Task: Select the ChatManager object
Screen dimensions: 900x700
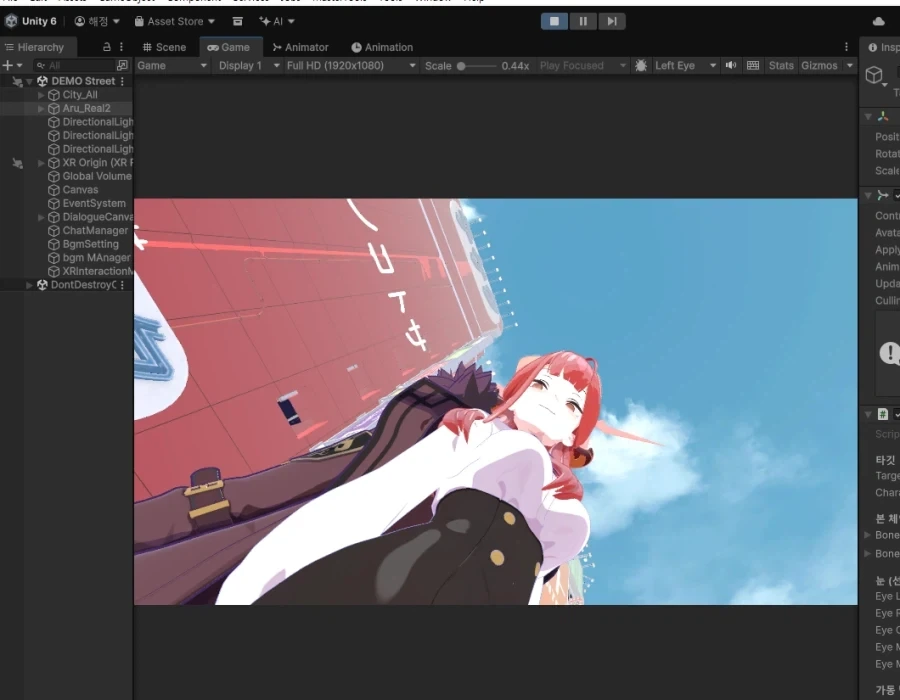Action: point(95,231)
